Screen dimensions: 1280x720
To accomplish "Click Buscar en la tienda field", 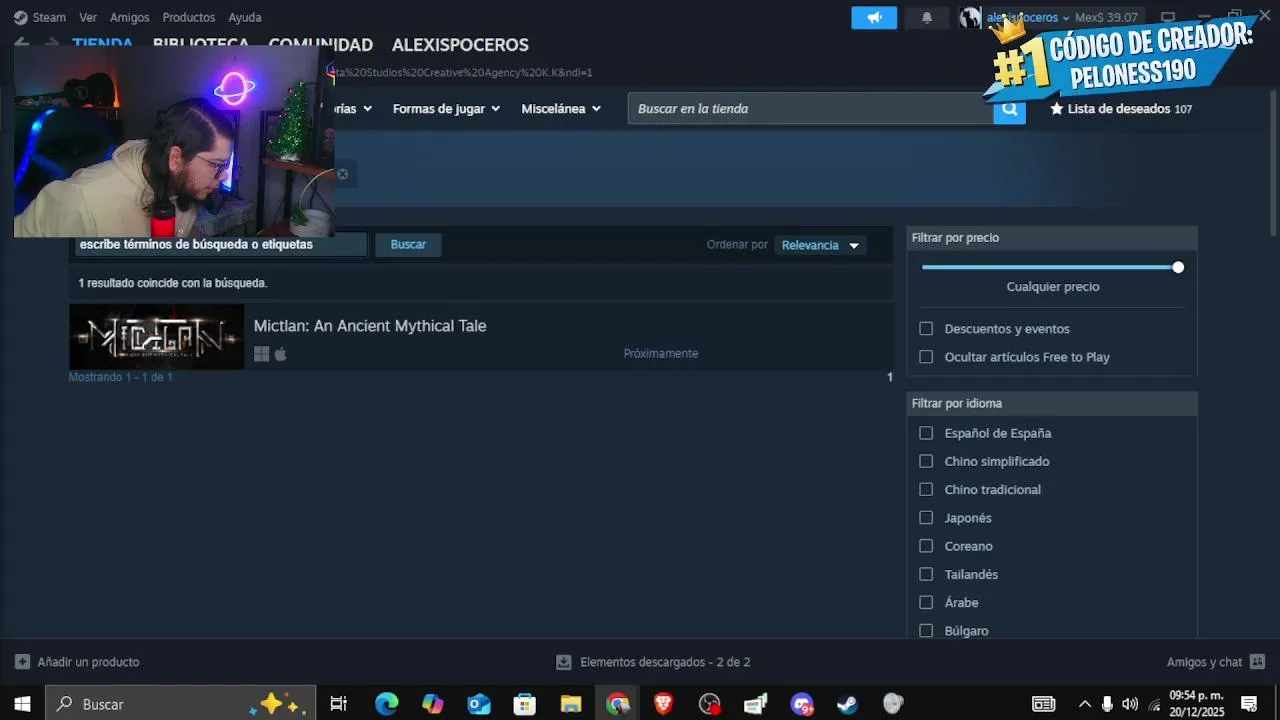I will (810, 109).
